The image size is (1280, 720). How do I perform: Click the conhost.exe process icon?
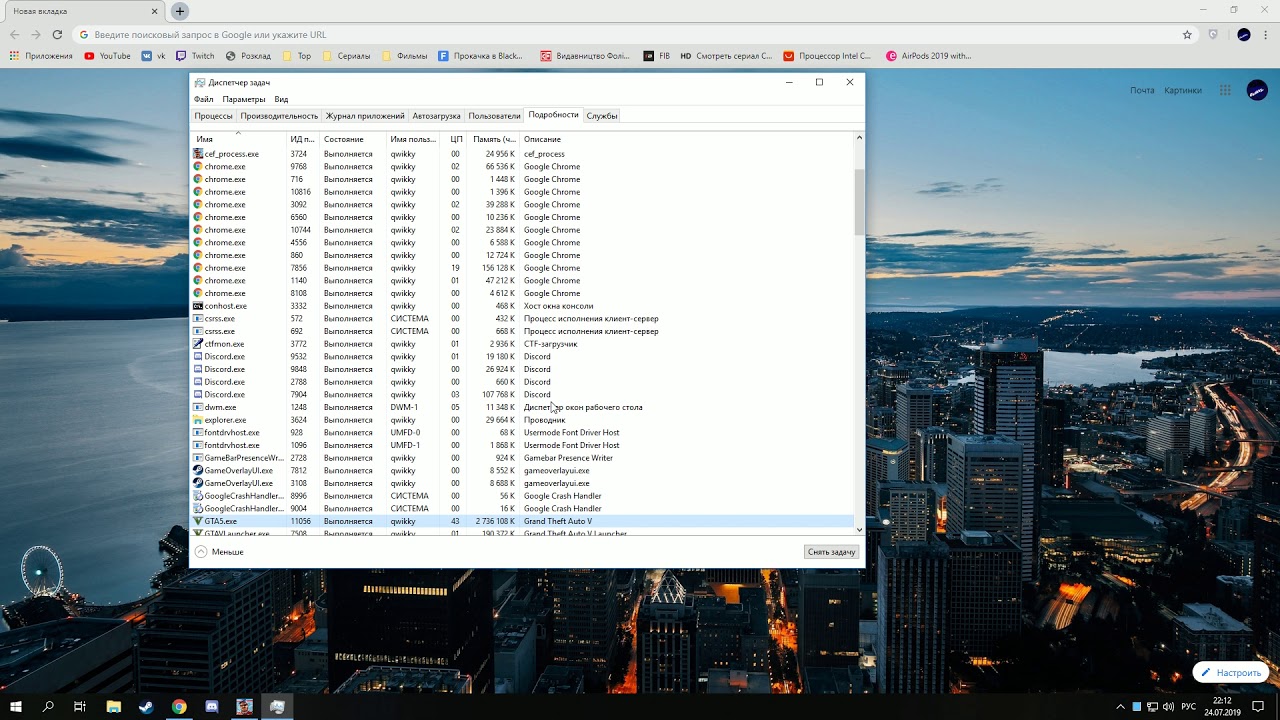tap(198, 306)
